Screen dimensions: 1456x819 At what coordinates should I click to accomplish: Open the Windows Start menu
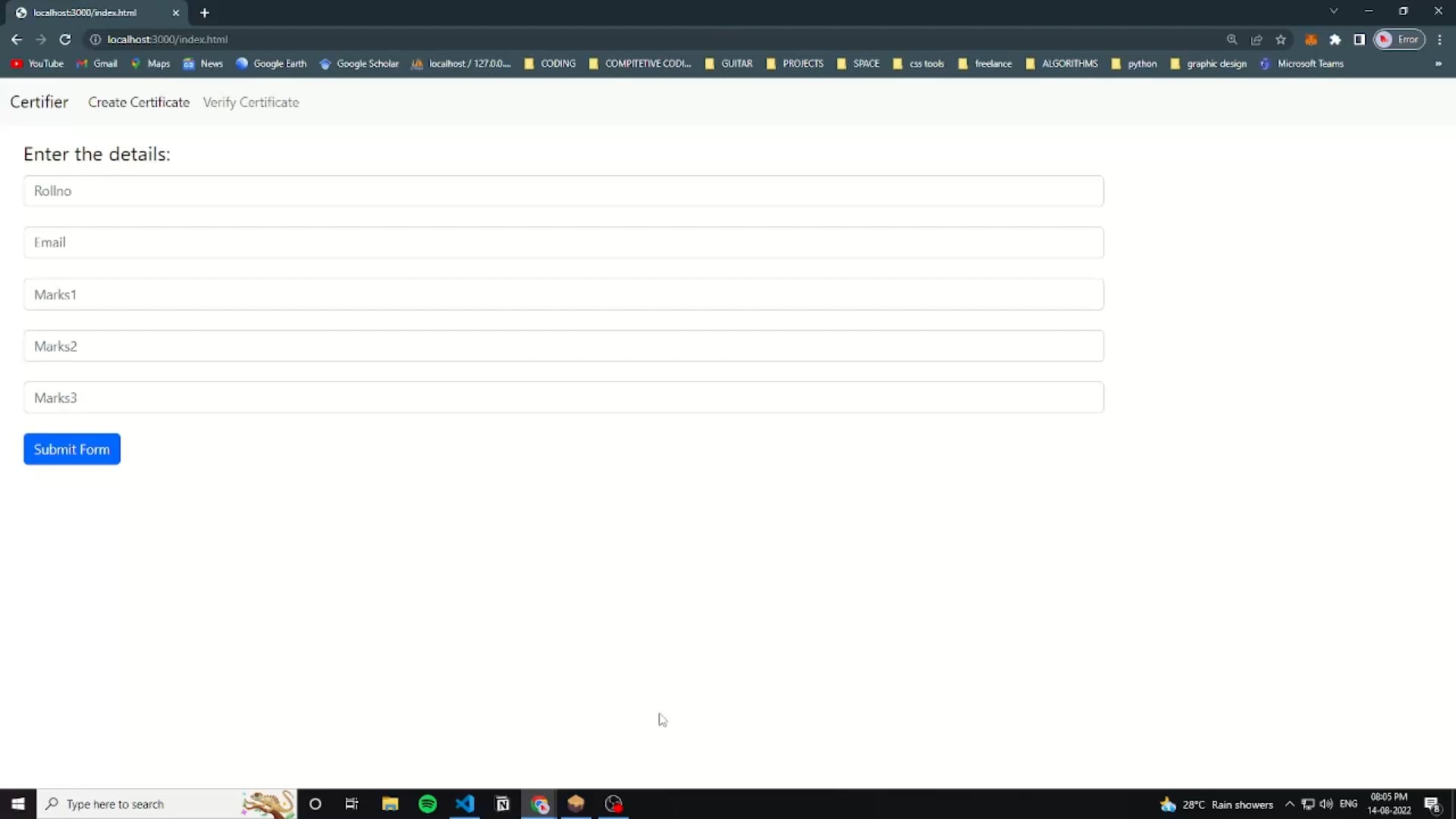coord(18,804)
